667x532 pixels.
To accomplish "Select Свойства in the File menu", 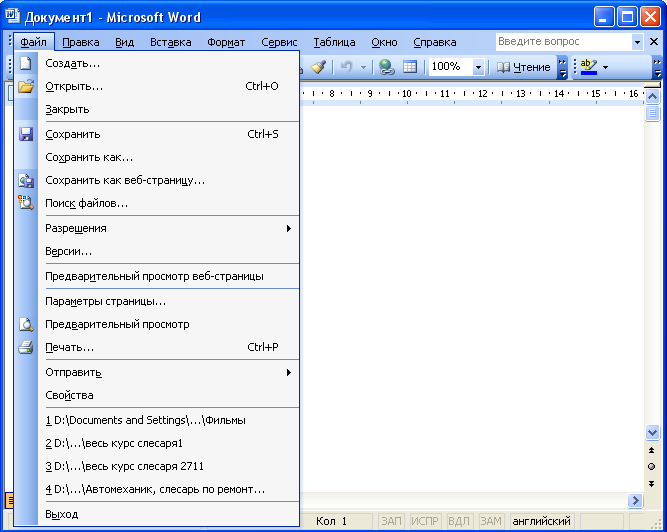I will pyautogui.click(x=157, y=395).
